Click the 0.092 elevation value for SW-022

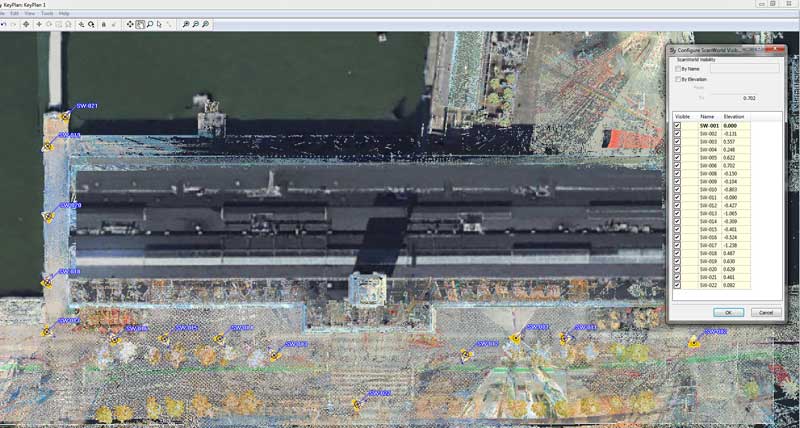coord(730,285)
